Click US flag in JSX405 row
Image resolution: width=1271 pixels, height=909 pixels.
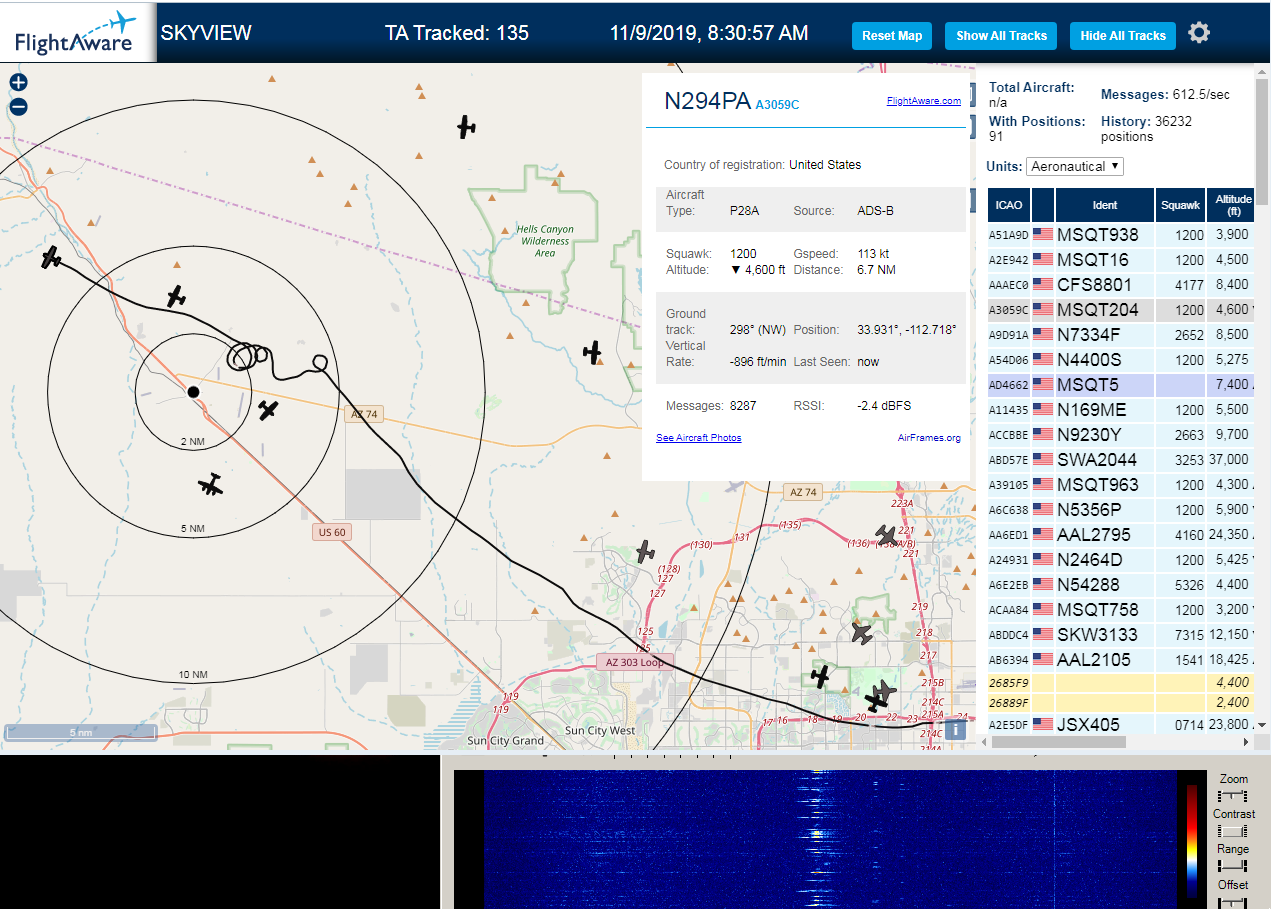1043,724
